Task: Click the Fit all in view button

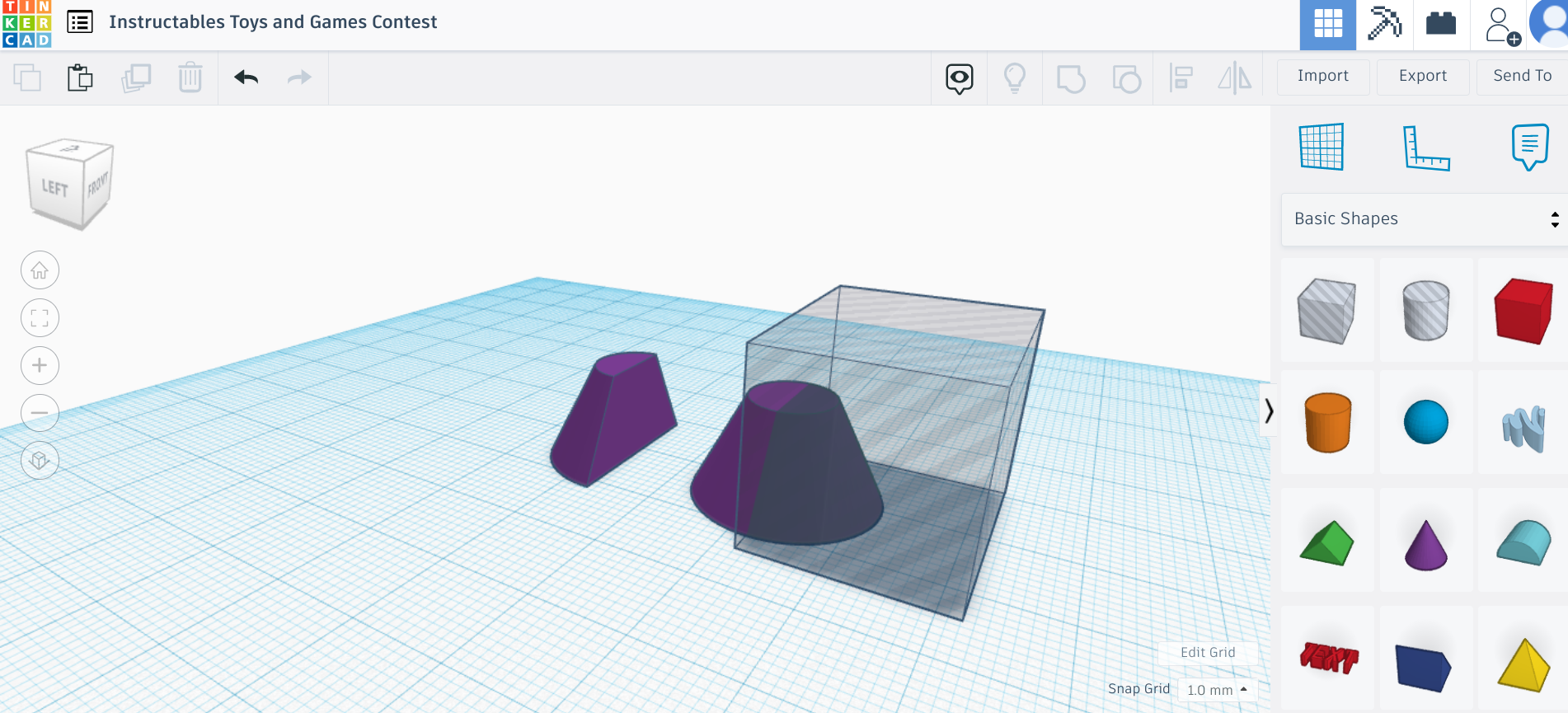Action: [x=40, y=318]
